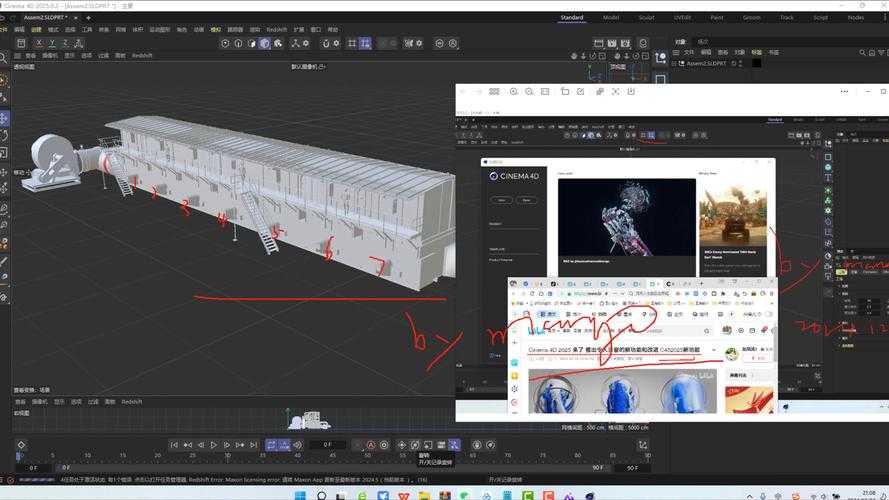Open snap settings gear next to magnet
The height and width of the screenshot is (500, 889).
pyautogui.click(x=336, y=43)
